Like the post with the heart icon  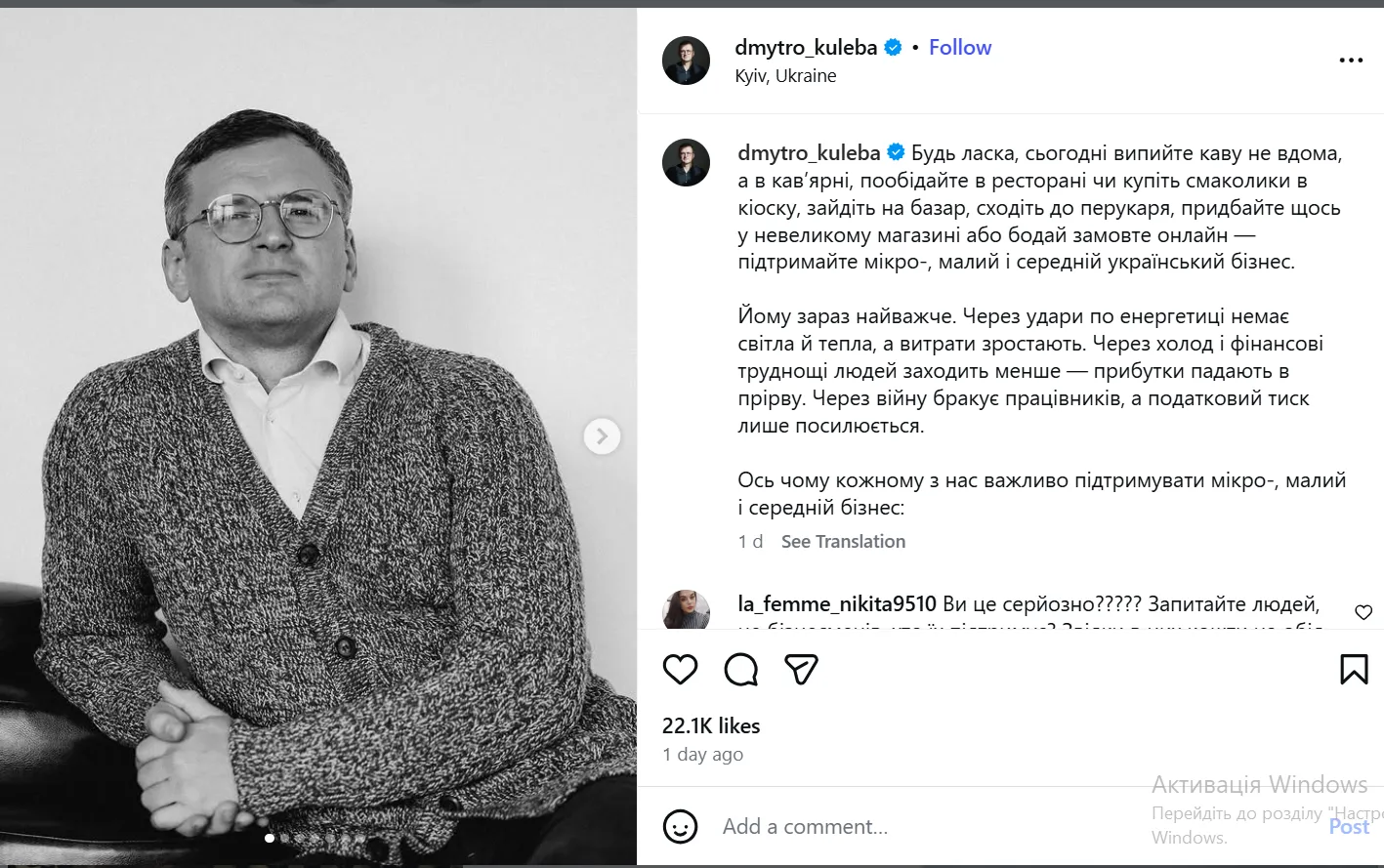[x=680, y=670]
